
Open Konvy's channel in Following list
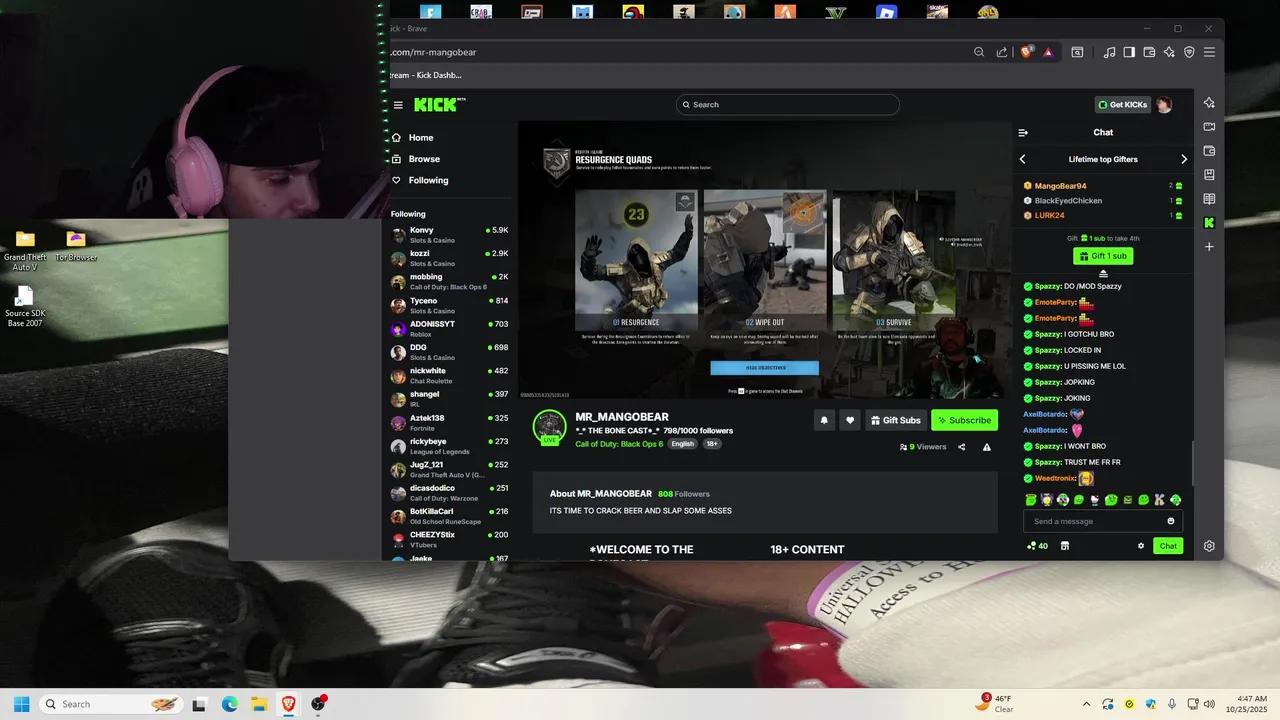pyautogui.click(x=449, y=235)
